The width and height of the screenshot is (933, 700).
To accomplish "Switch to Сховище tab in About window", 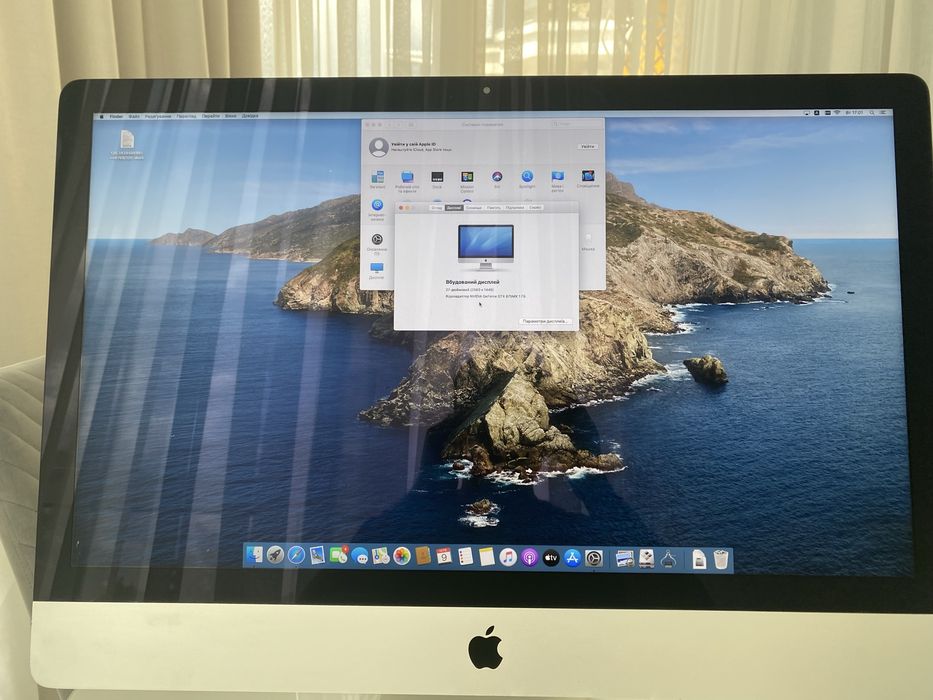I will tap(474, 208).
